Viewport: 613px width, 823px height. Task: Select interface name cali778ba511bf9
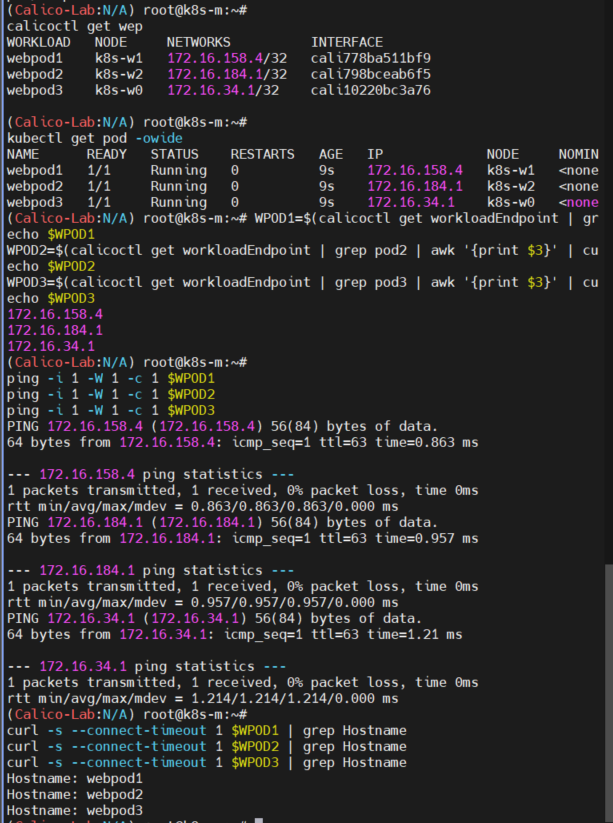371,58
